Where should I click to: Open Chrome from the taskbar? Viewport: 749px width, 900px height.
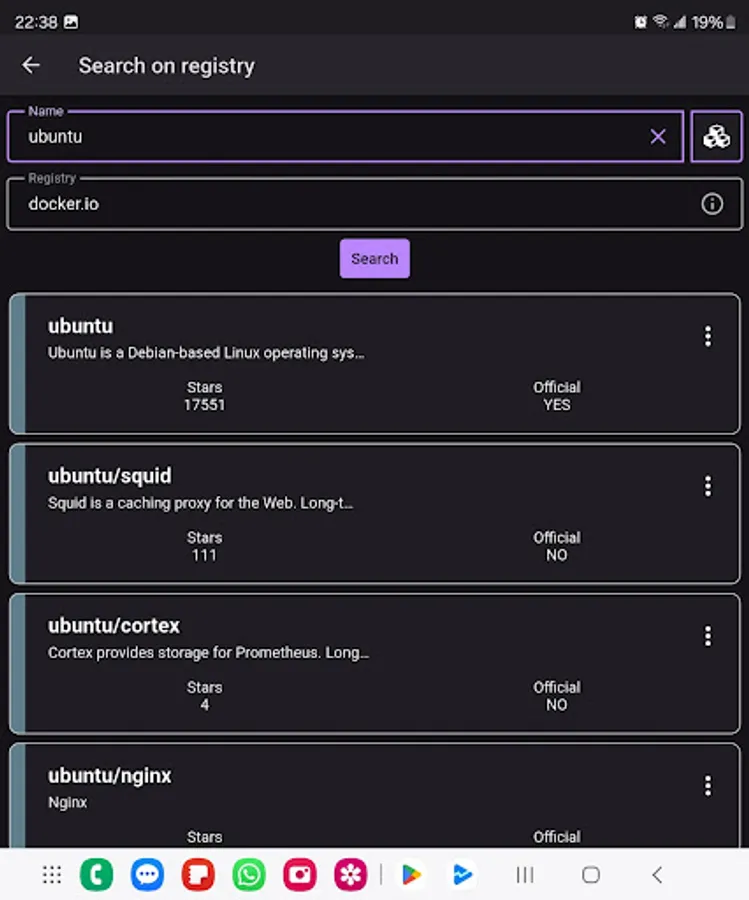pos(96,874)
